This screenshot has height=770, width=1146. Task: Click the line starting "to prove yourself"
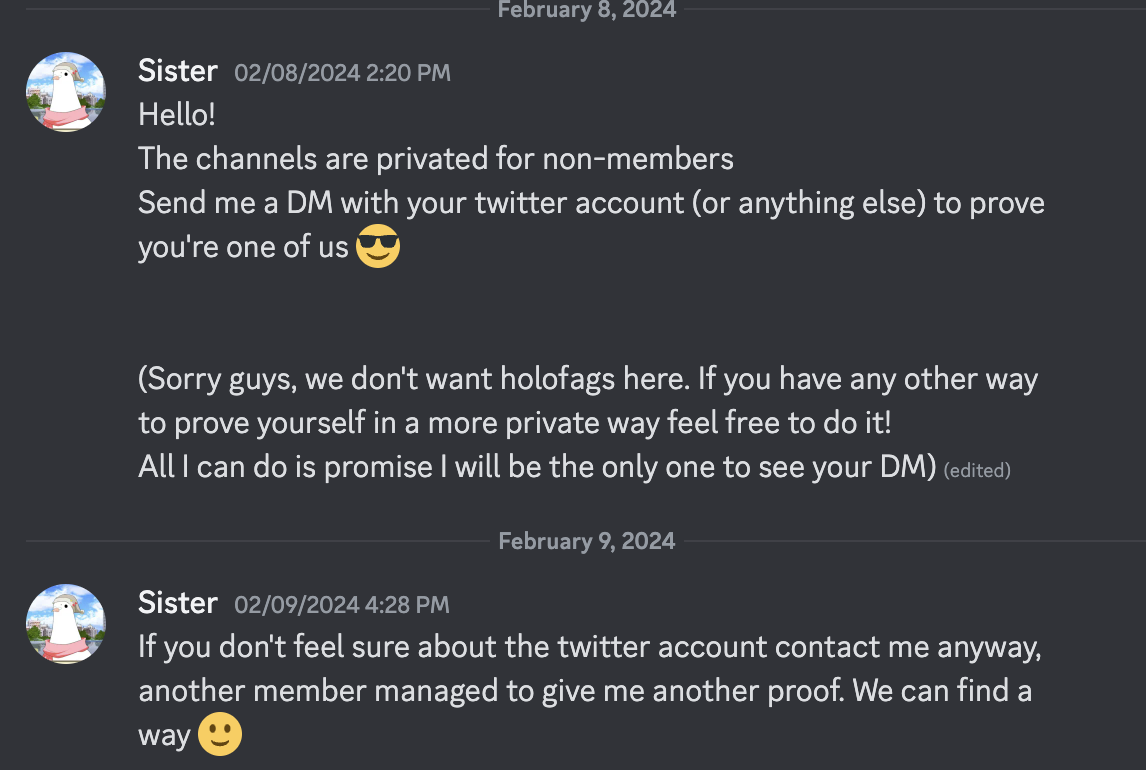(x=514, y=423)
